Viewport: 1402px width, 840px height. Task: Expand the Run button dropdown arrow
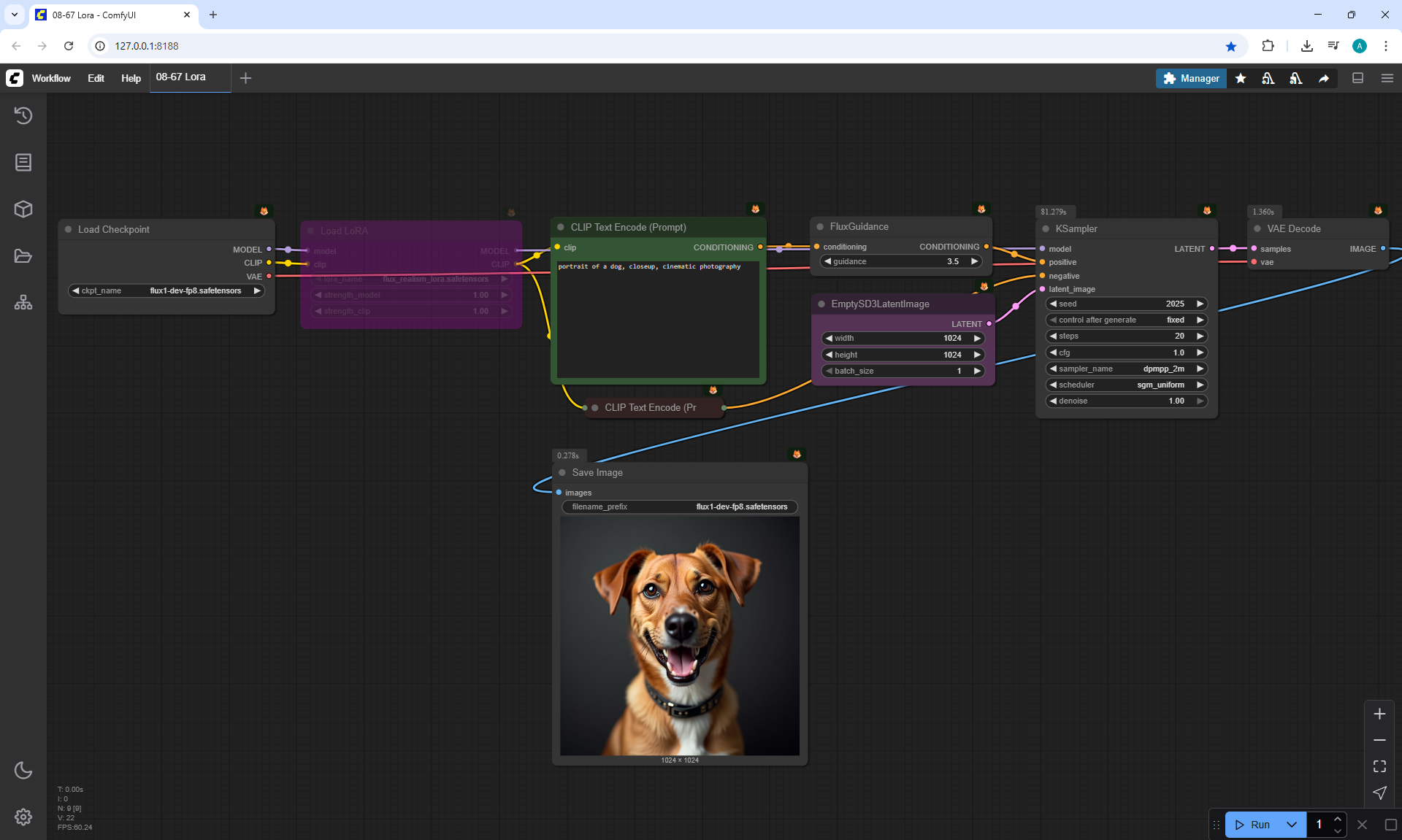(1291, 825)
